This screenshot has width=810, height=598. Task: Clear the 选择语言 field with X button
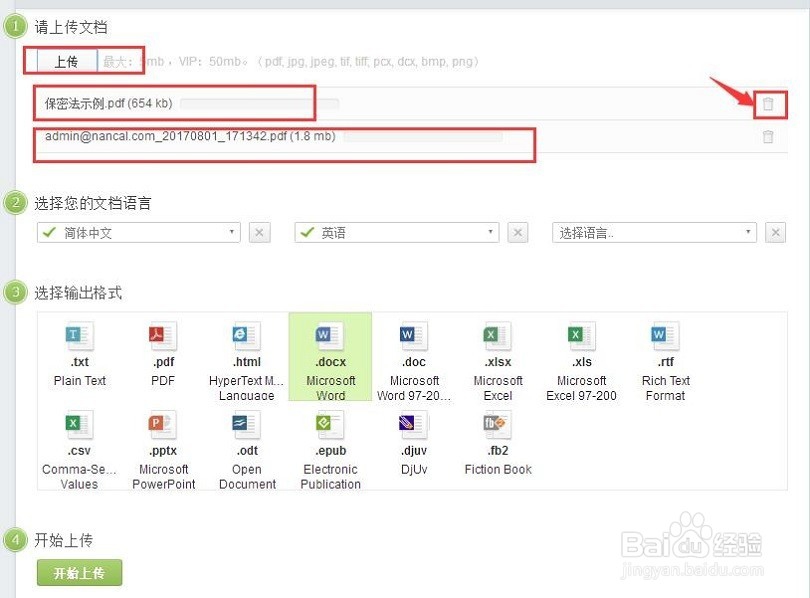coord(775,233)
